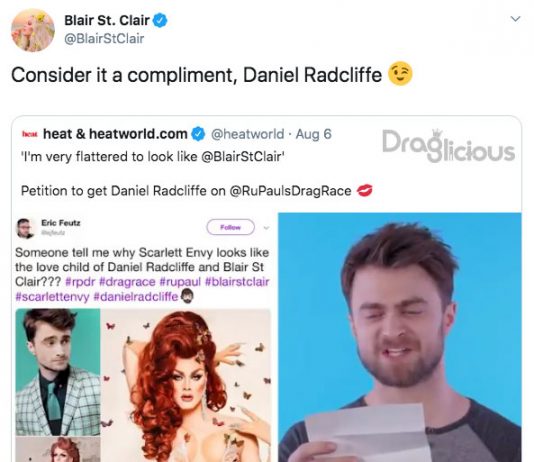The height and width of the screenshot is (462, 534).
Task: Click the winking face emoji
Action: point(400,74)
